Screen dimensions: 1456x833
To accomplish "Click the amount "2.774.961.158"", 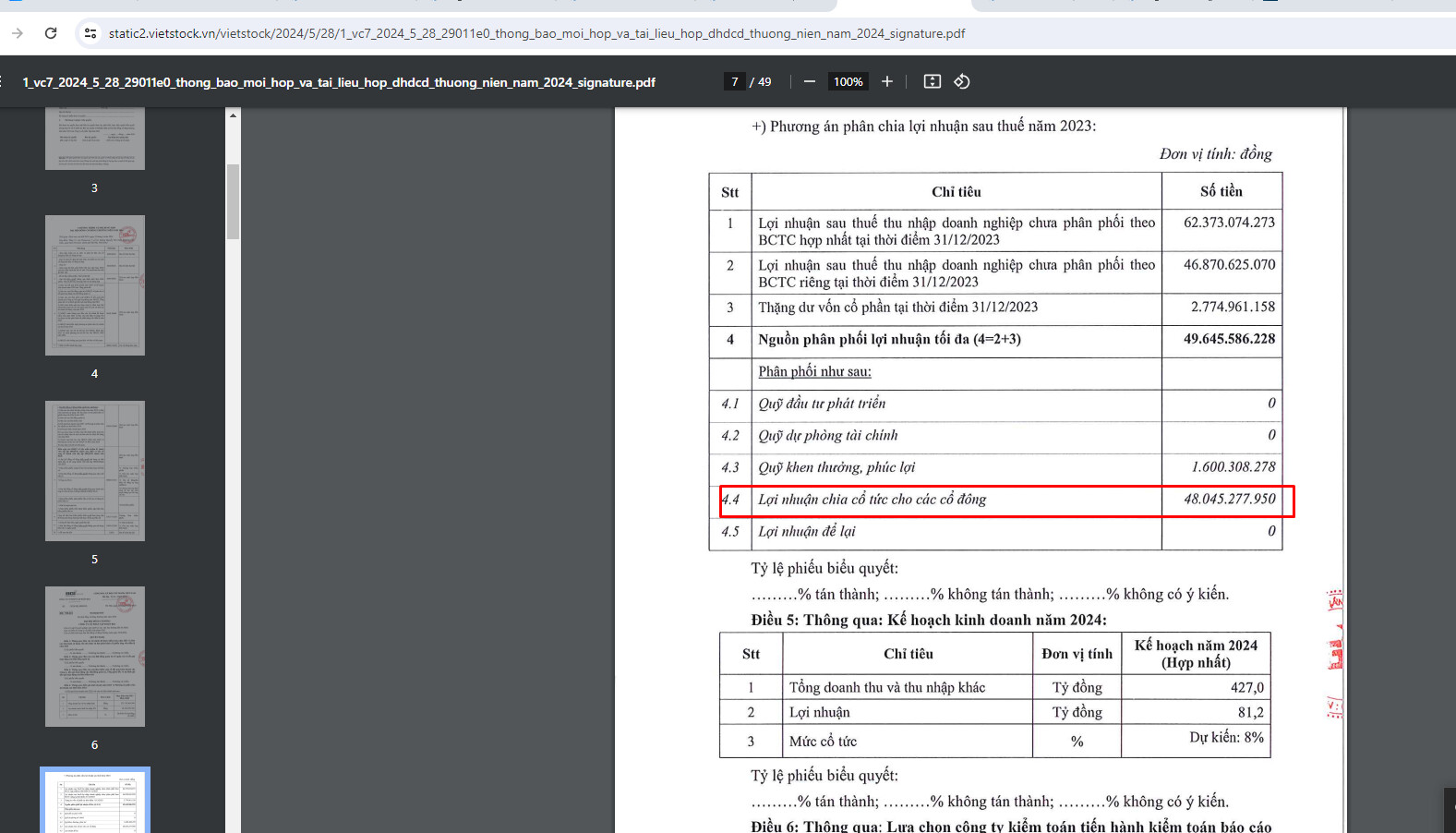I will pos(1233,307).
